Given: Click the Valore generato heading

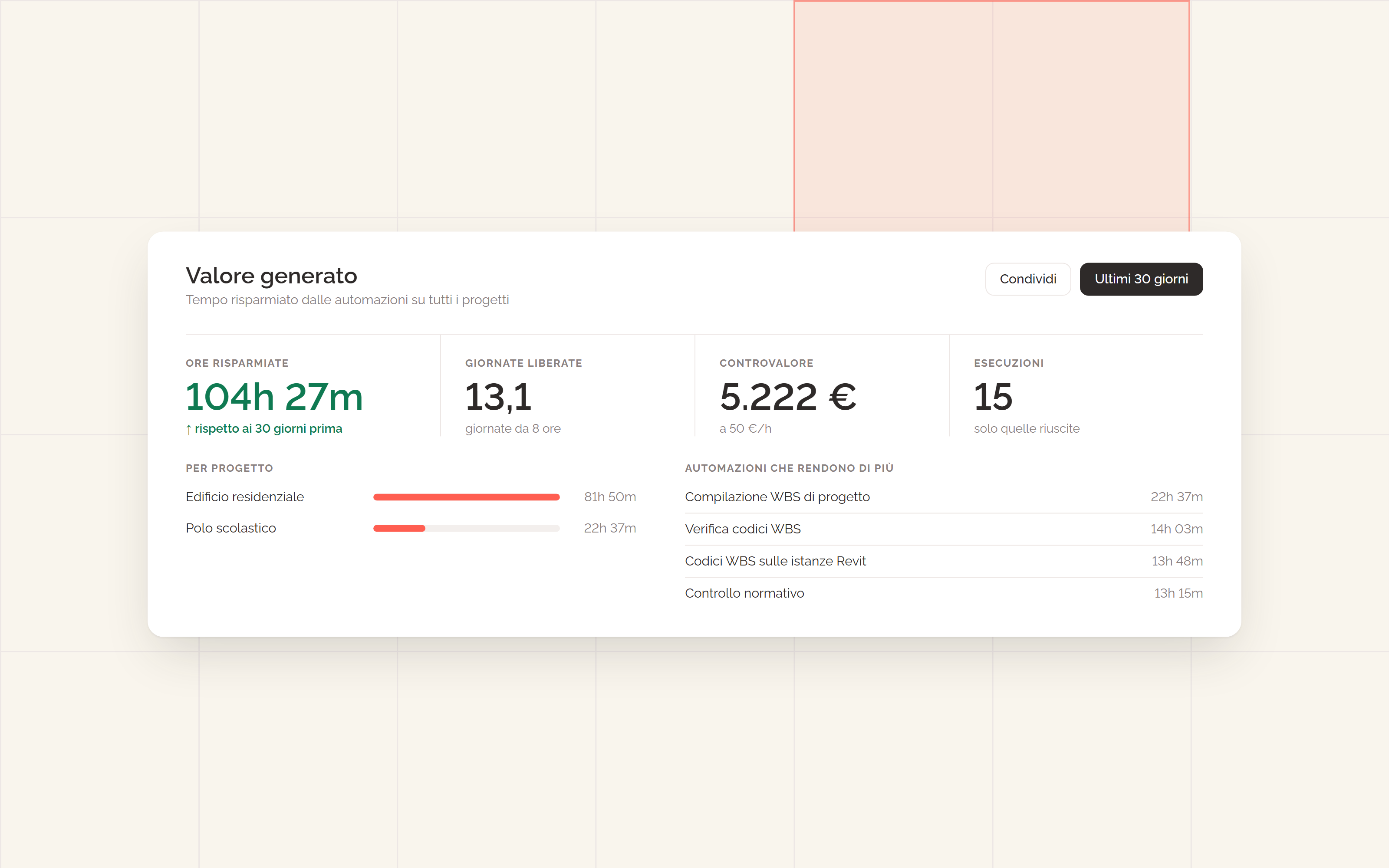Looking at the screenshot, I should (271, 276).
